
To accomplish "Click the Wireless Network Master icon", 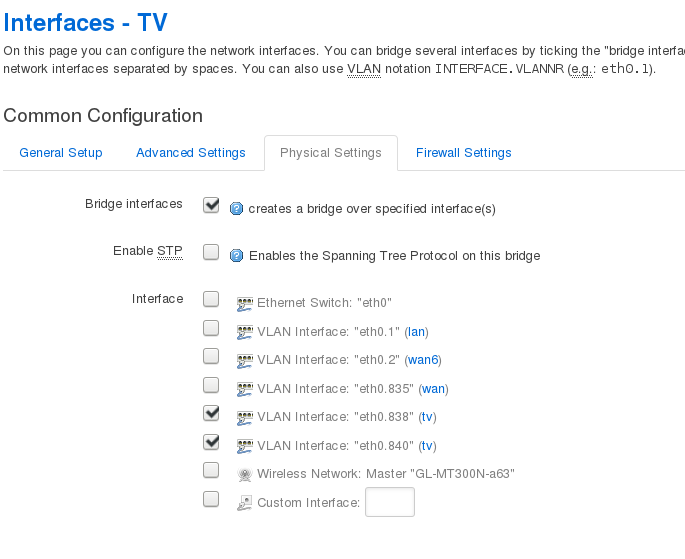I will click(244, 474).
